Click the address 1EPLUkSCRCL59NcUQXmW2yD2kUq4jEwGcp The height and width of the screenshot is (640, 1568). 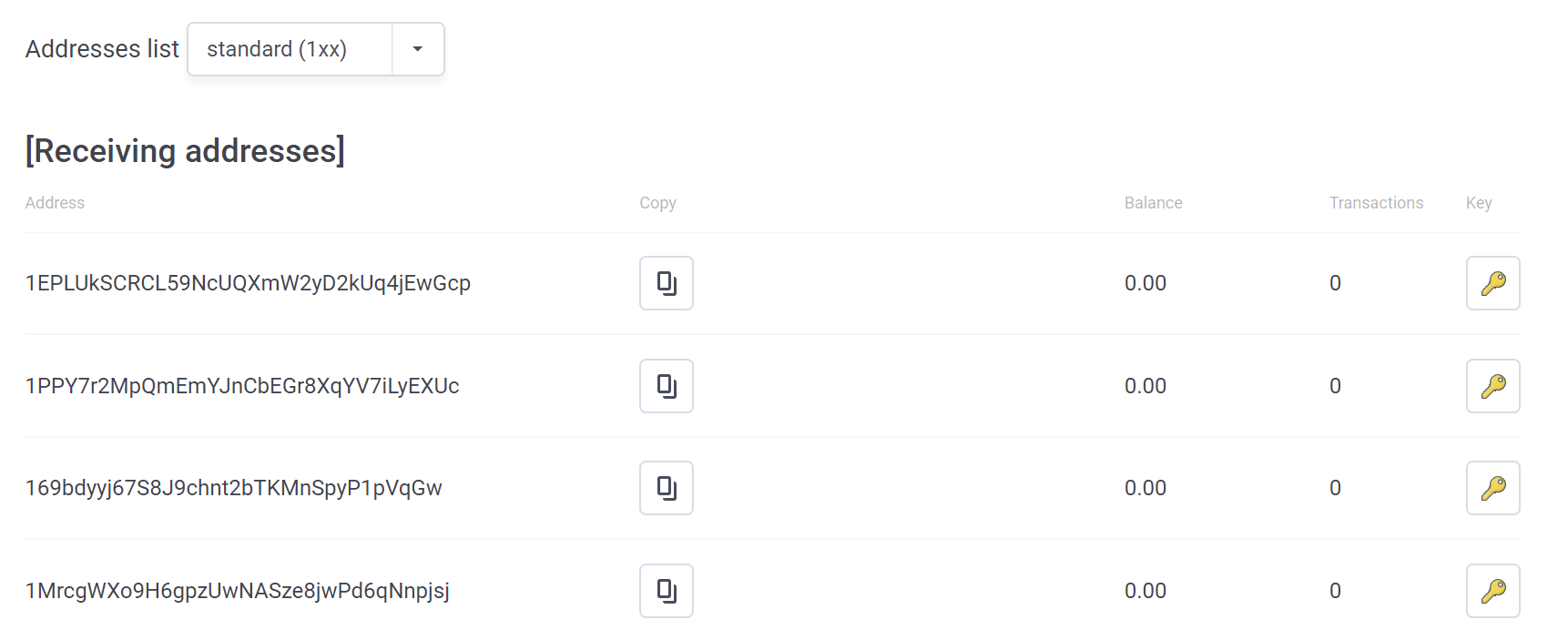[x=248, y=283]
